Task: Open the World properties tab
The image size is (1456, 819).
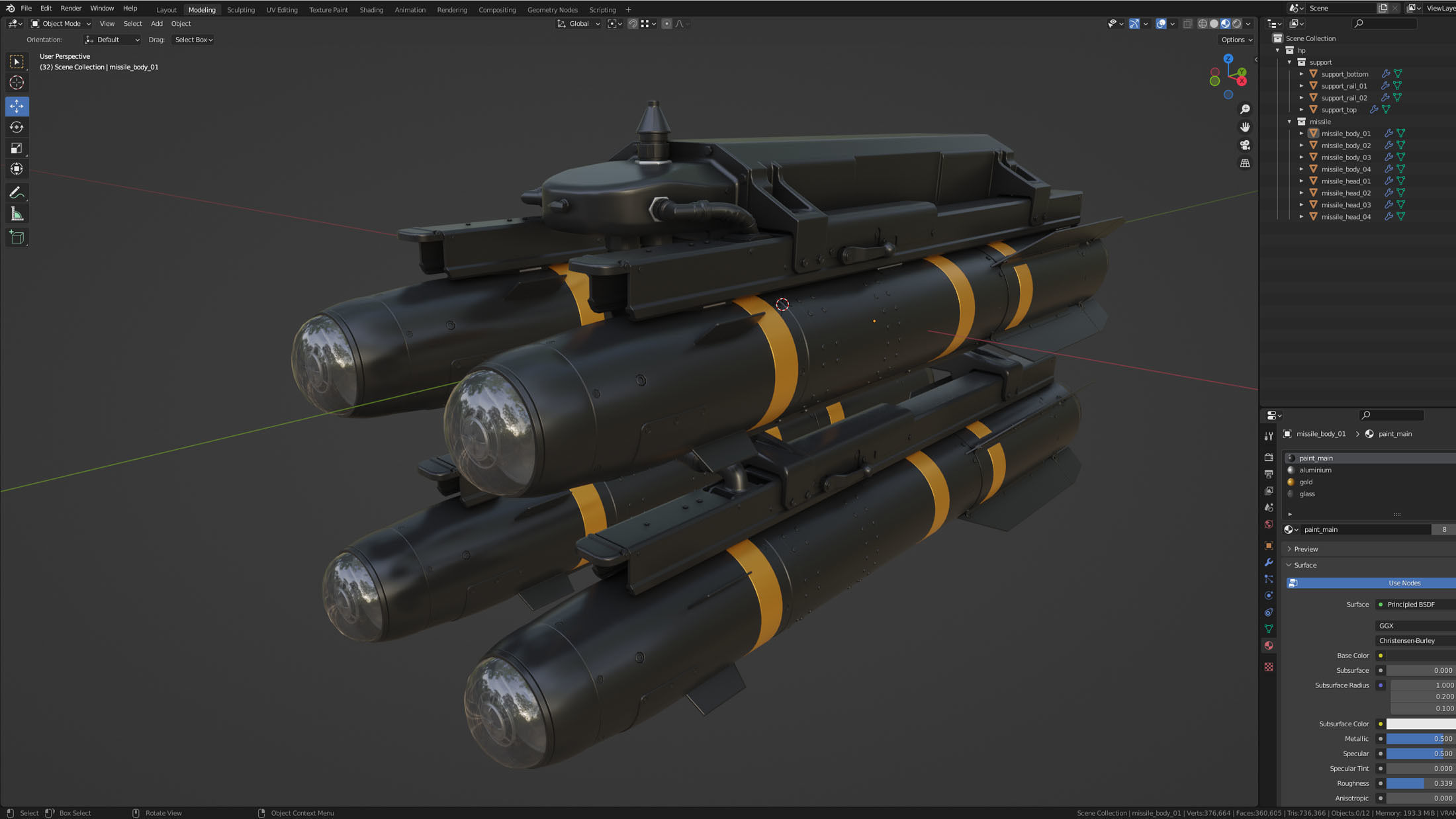Action: [x=1269, y=525]
